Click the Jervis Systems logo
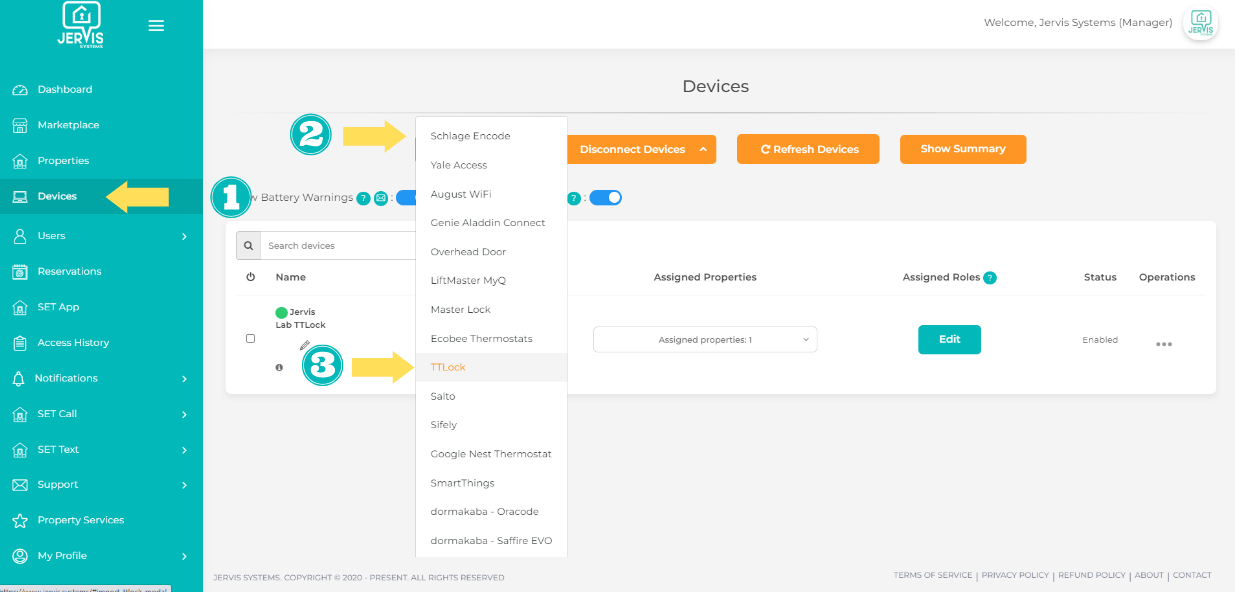Viewport: 1235px width, 592px height. [x=80, y=25]
